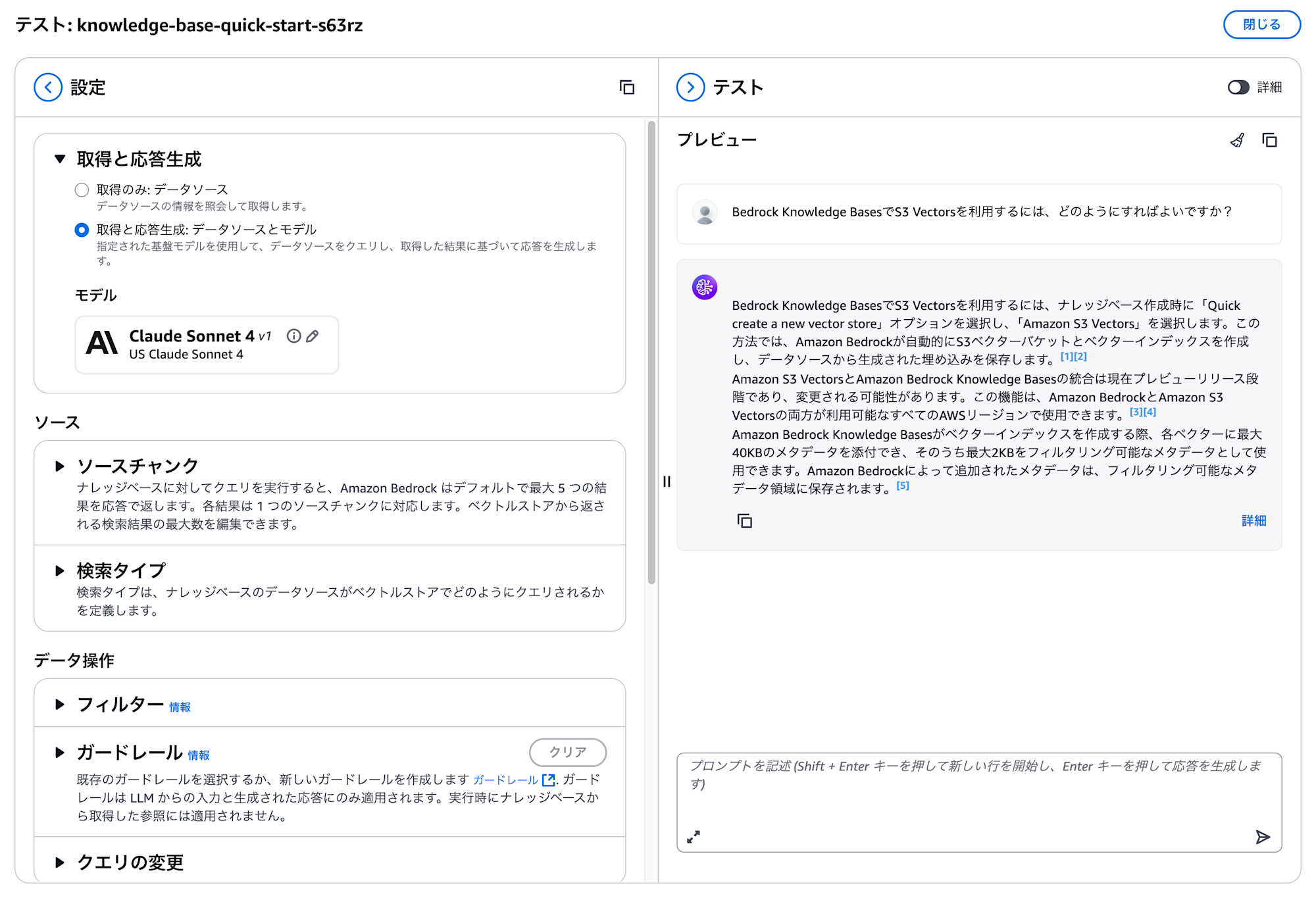Collapse the 取得と応答生成 section

60,159
